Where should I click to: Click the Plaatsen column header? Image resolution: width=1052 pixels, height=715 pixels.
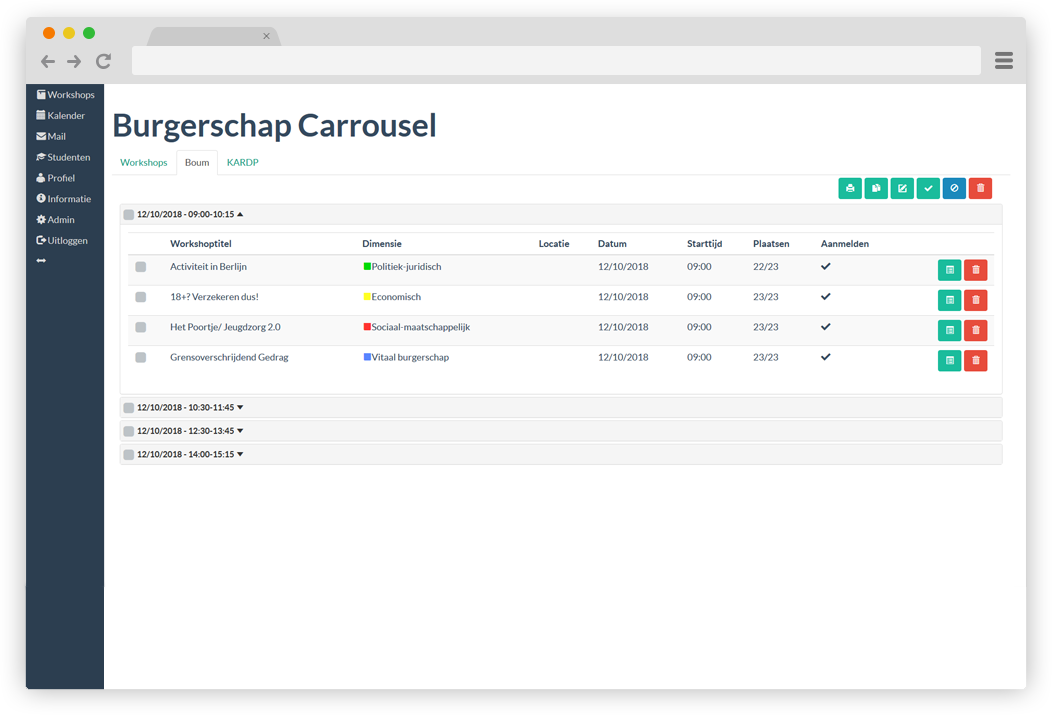click(x=771, y=243)
